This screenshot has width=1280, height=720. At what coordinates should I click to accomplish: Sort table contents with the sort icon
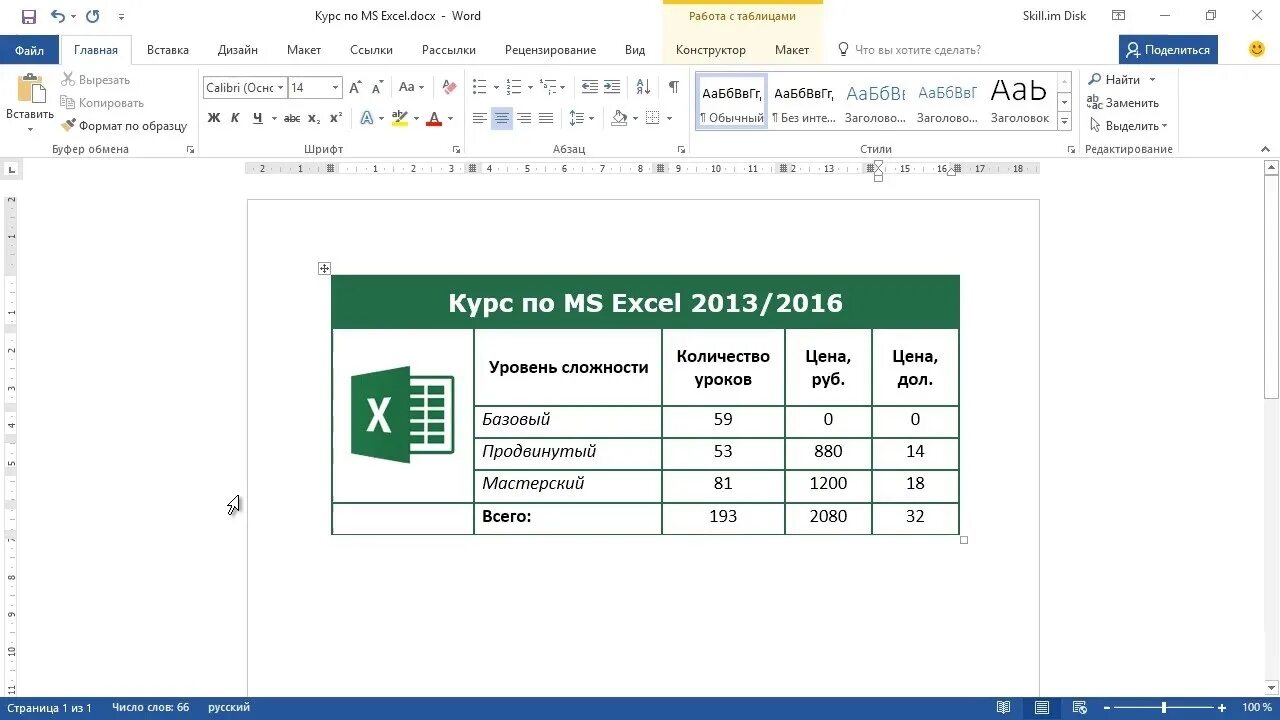point(642,88)
